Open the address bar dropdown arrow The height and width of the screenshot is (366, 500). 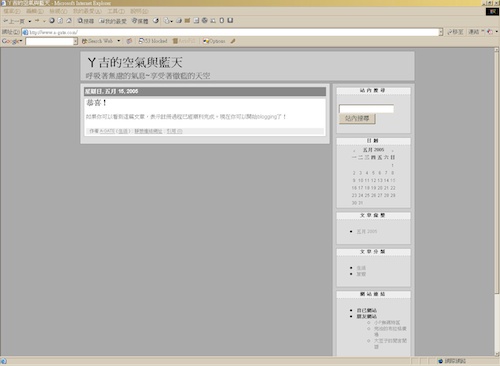pos(441,32)
